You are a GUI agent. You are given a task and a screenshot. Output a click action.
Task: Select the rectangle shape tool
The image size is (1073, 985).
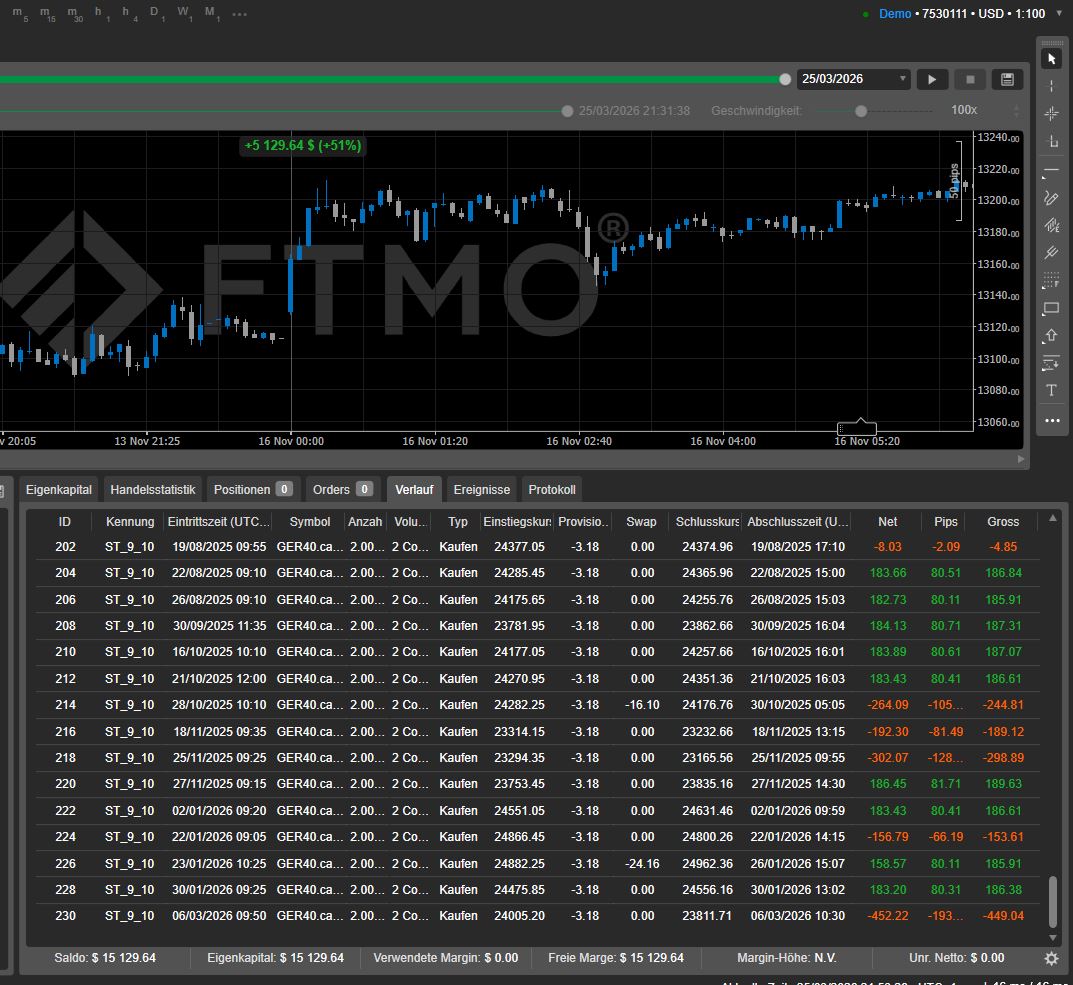(1051, 308)
